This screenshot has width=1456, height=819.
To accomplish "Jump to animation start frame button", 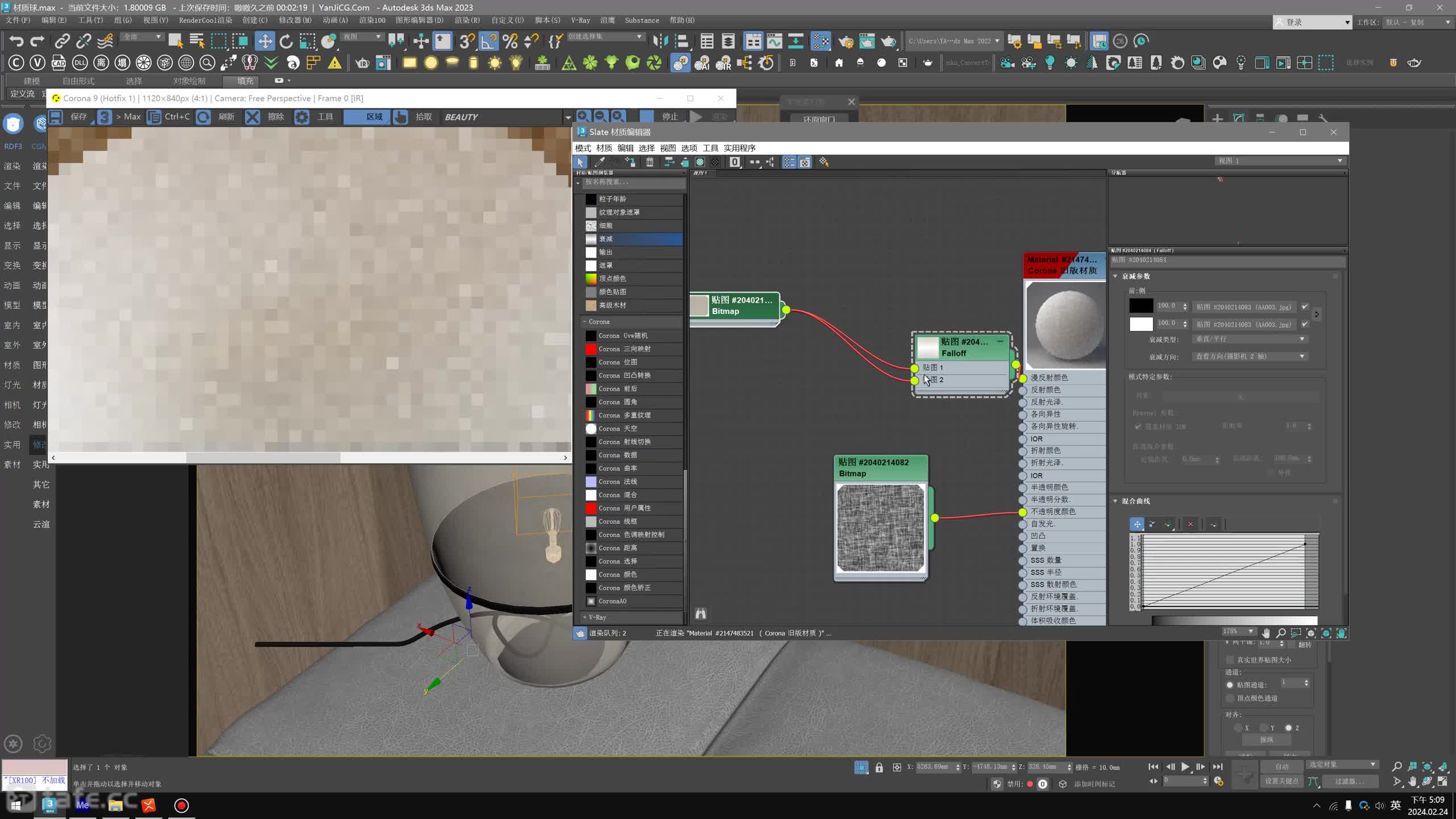I will [x=1153, y=767].
